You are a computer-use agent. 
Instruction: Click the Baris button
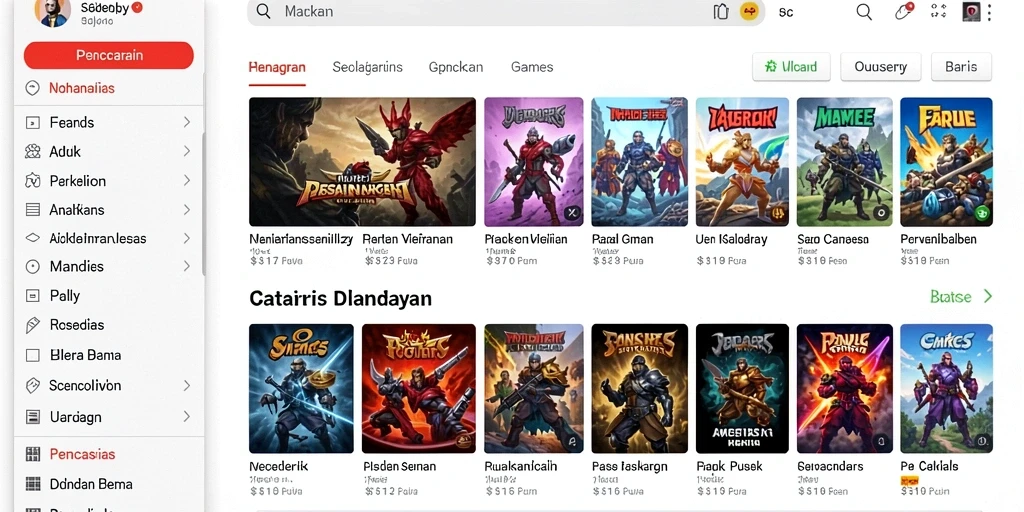(961, 67)
